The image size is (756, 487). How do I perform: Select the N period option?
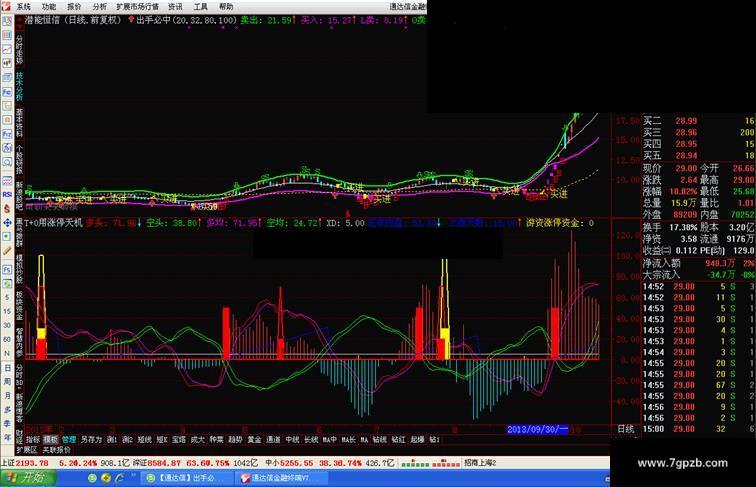(x=7, y=353)
